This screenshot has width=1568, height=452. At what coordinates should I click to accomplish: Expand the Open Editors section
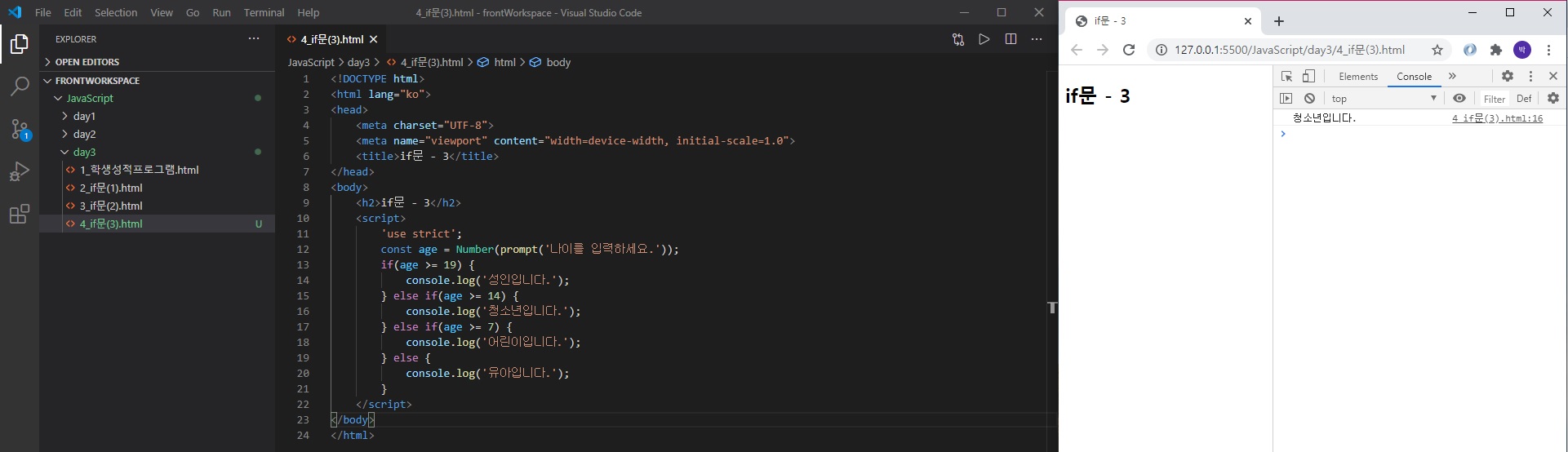pyautogui.click(x=158, y=62)
